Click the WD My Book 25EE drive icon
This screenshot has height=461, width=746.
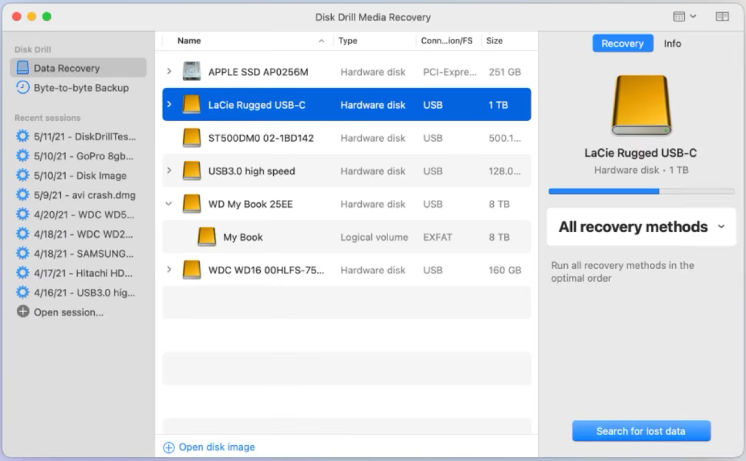coord(192,204)
